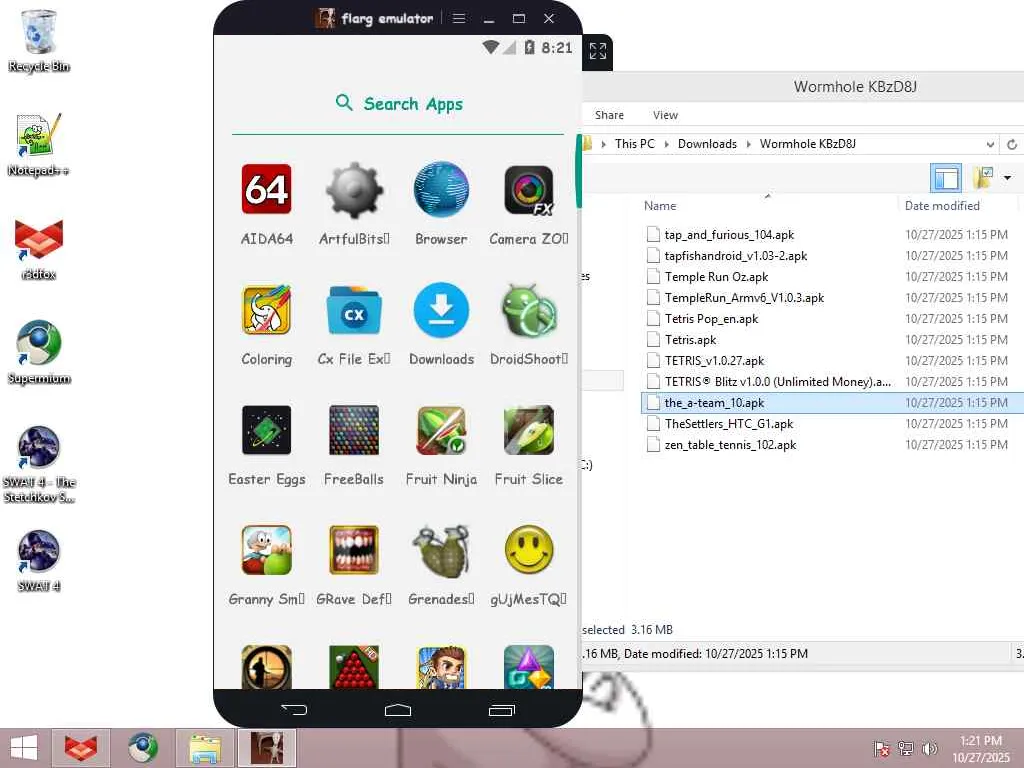Launch Camera ZOOM FX app
Screen dimensions: 1024x768
(529, 189)
